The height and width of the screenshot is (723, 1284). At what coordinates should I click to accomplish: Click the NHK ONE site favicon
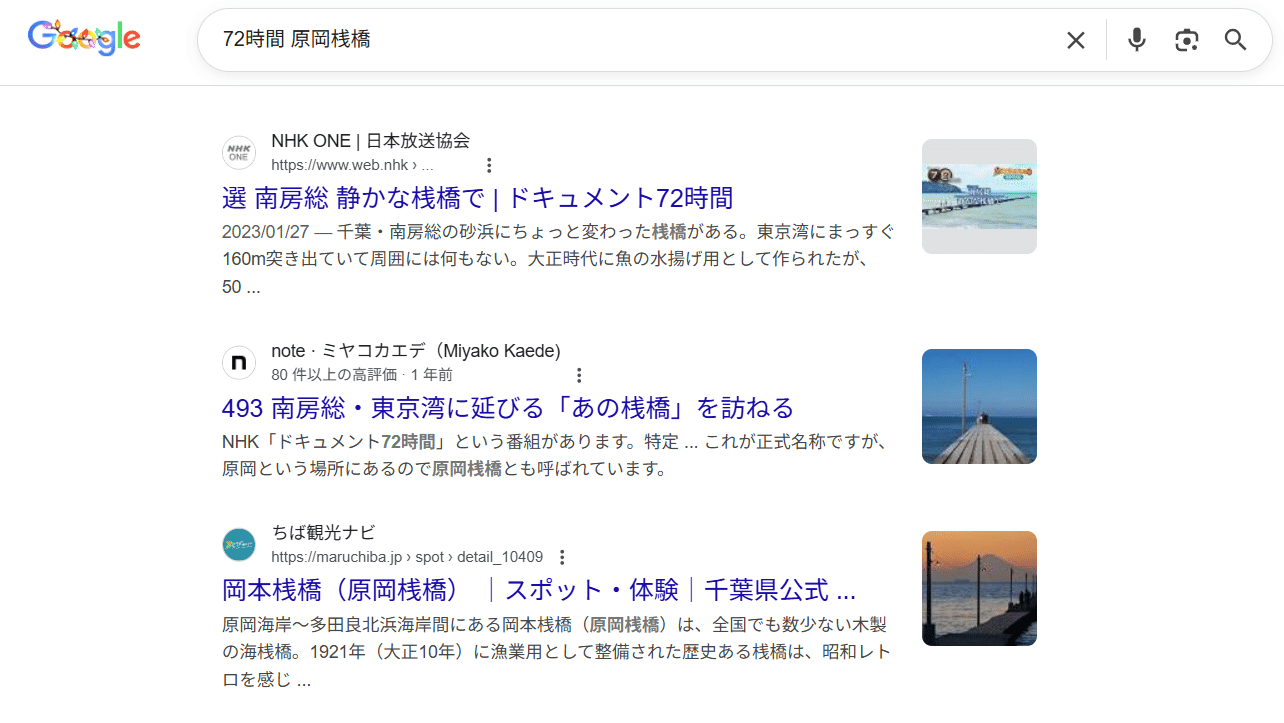point(239,153)
